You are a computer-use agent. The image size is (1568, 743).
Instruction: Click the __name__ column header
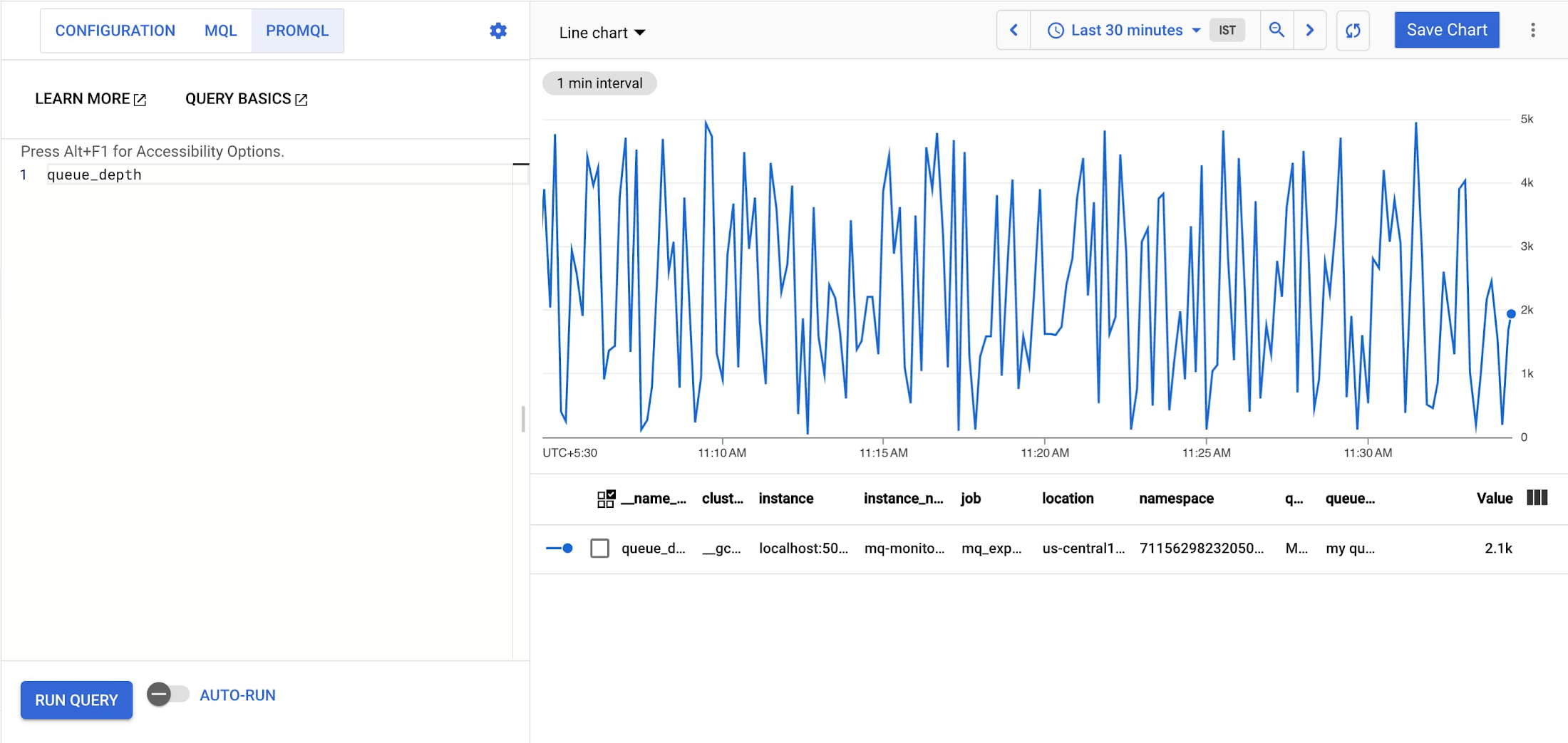pyautogui.click(x=654, y=499)
